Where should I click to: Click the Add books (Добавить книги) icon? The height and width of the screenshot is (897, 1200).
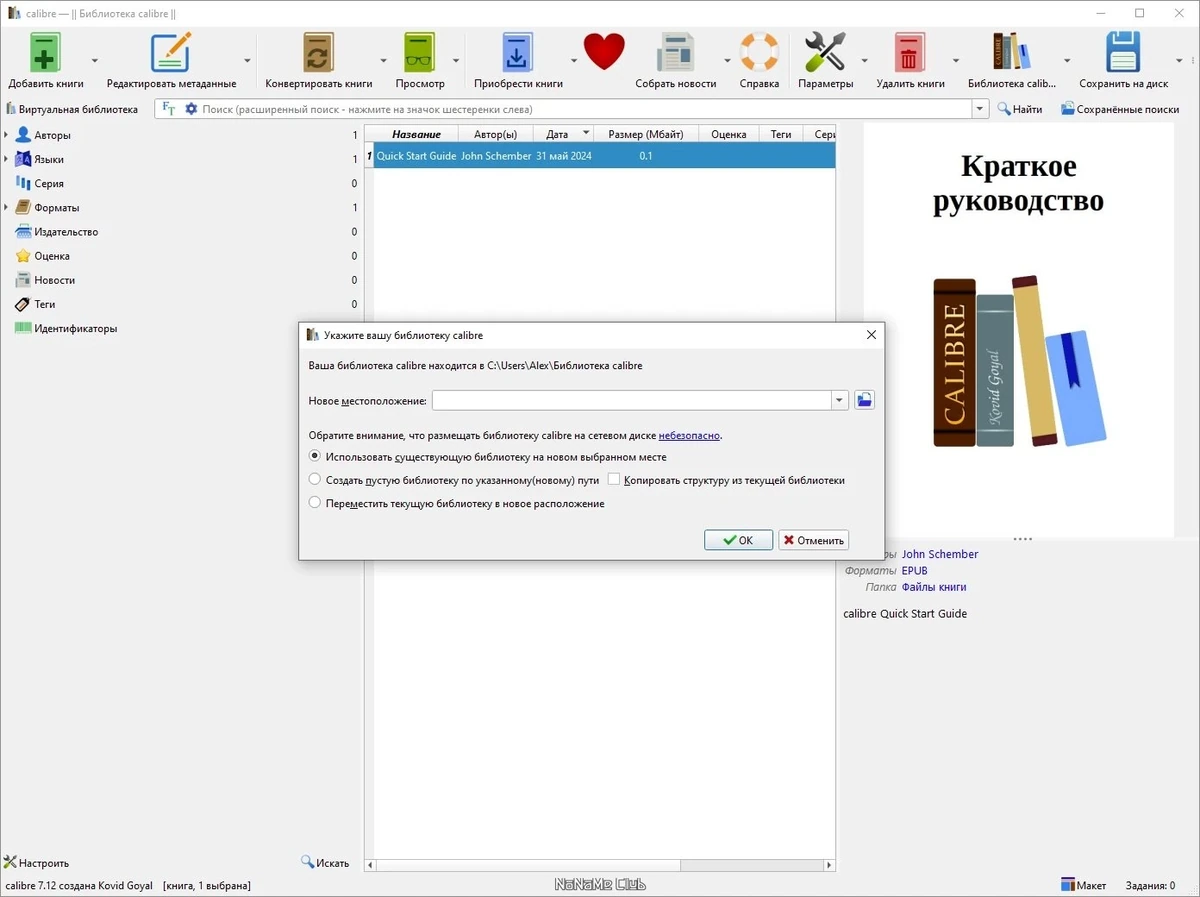pos(45,52)
